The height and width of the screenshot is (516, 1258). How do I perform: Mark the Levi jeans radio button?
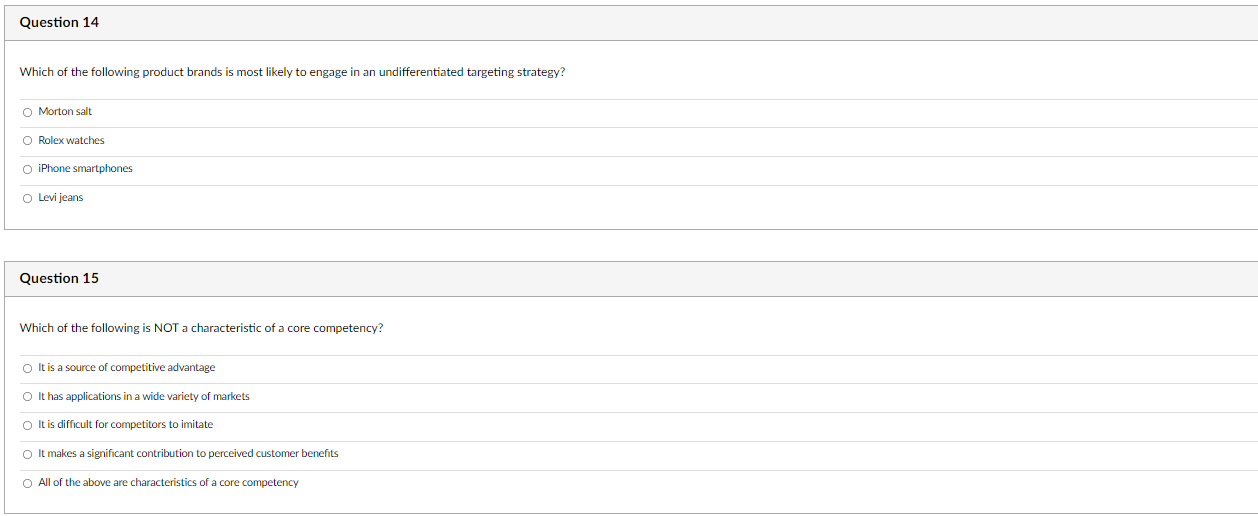pyautogui.click(x=28, y=198)
